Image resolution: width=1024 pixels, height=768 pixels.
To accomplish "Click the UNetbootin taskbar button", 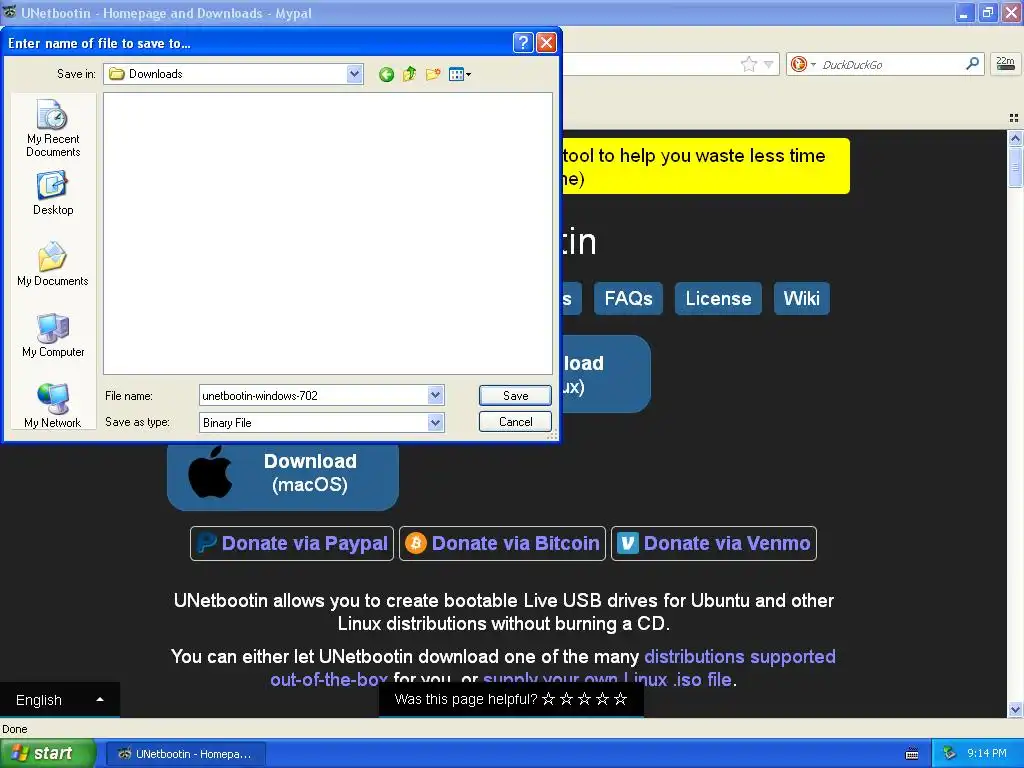I will click(x=185, y=754).
